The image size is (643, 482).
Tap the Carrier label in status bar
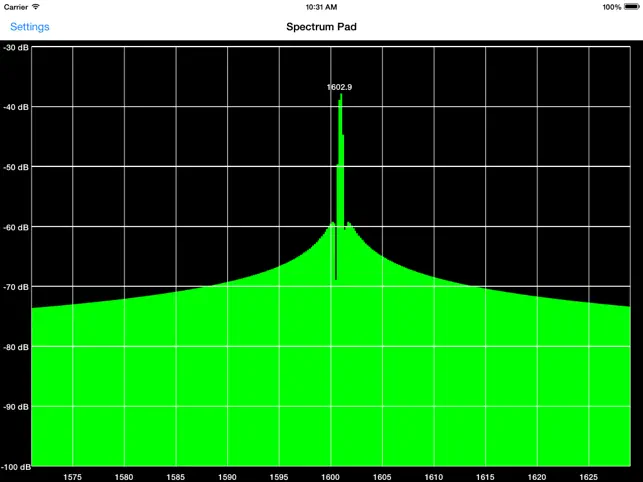pos(16,7)
